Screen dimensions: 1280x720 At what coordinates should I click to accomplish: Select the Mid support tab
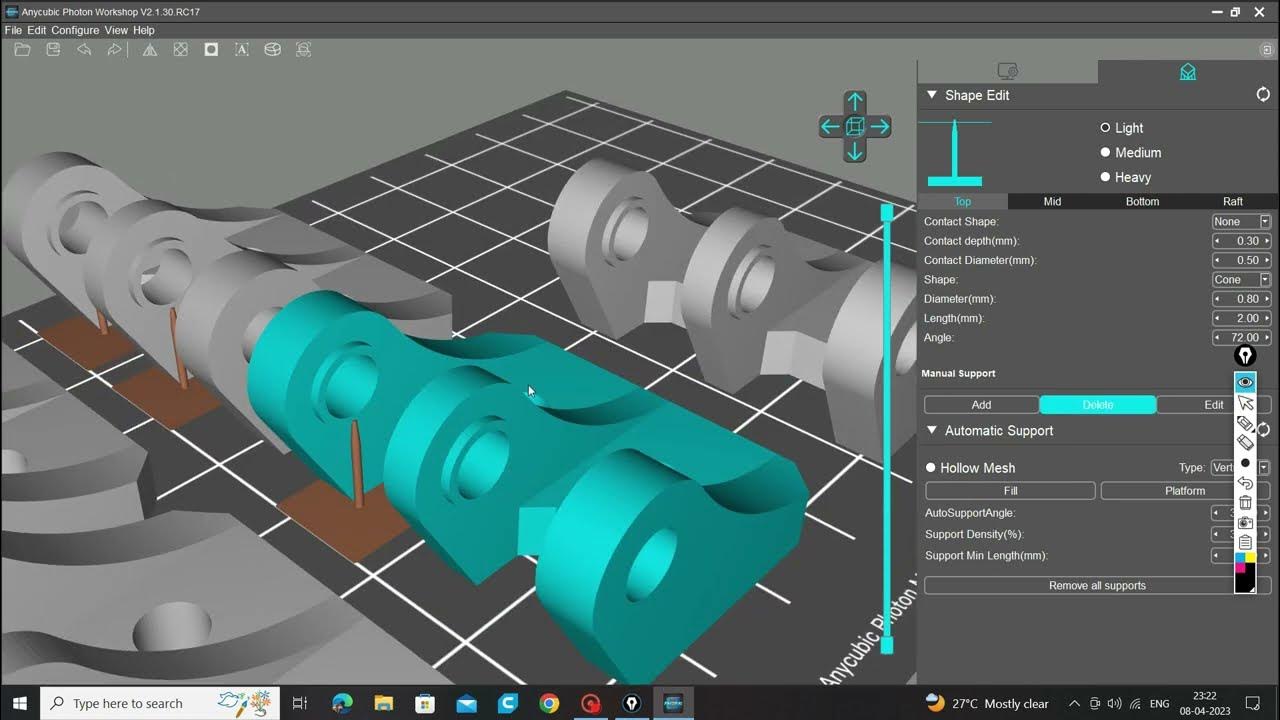(x=1052, y=201)
